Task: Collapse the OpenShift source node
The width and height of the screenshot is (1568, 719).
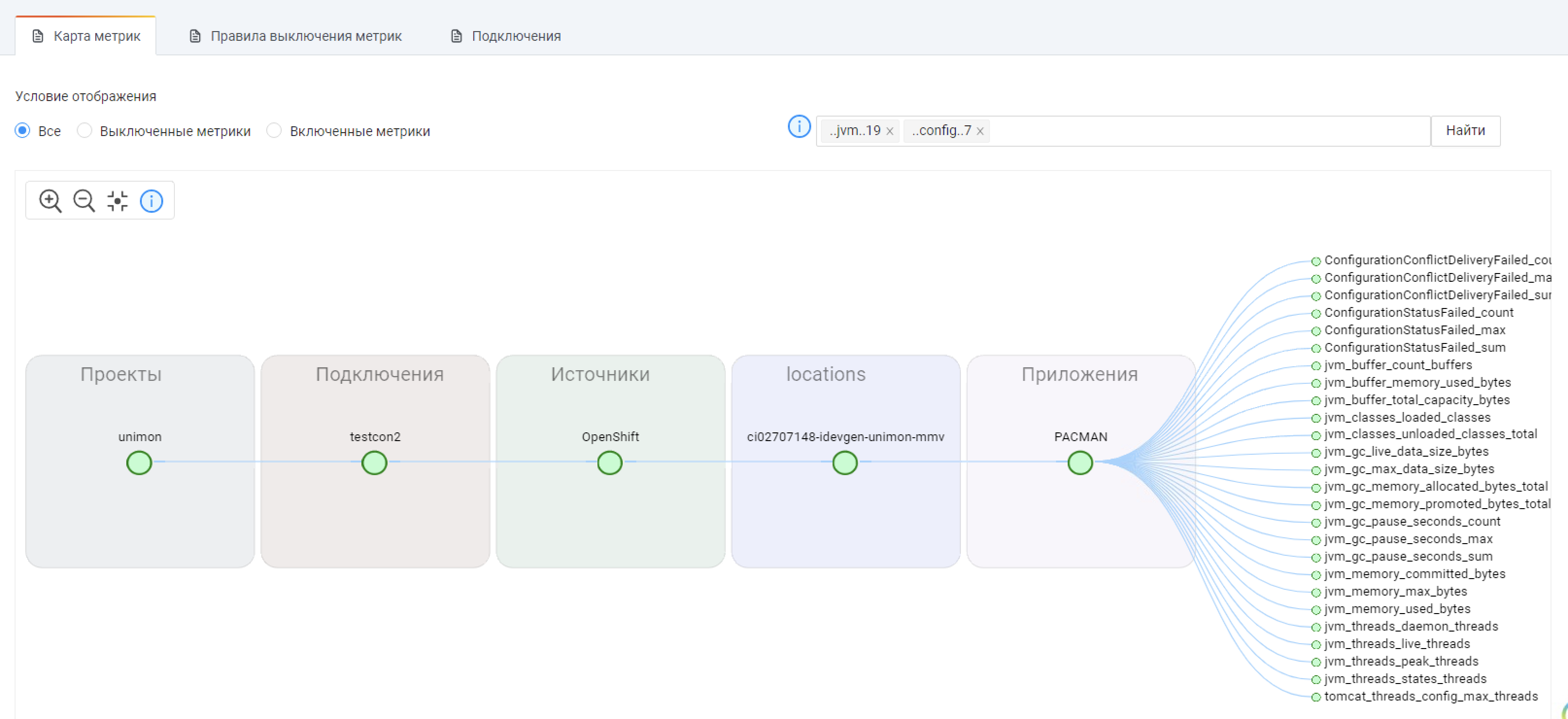Action: 609,463
